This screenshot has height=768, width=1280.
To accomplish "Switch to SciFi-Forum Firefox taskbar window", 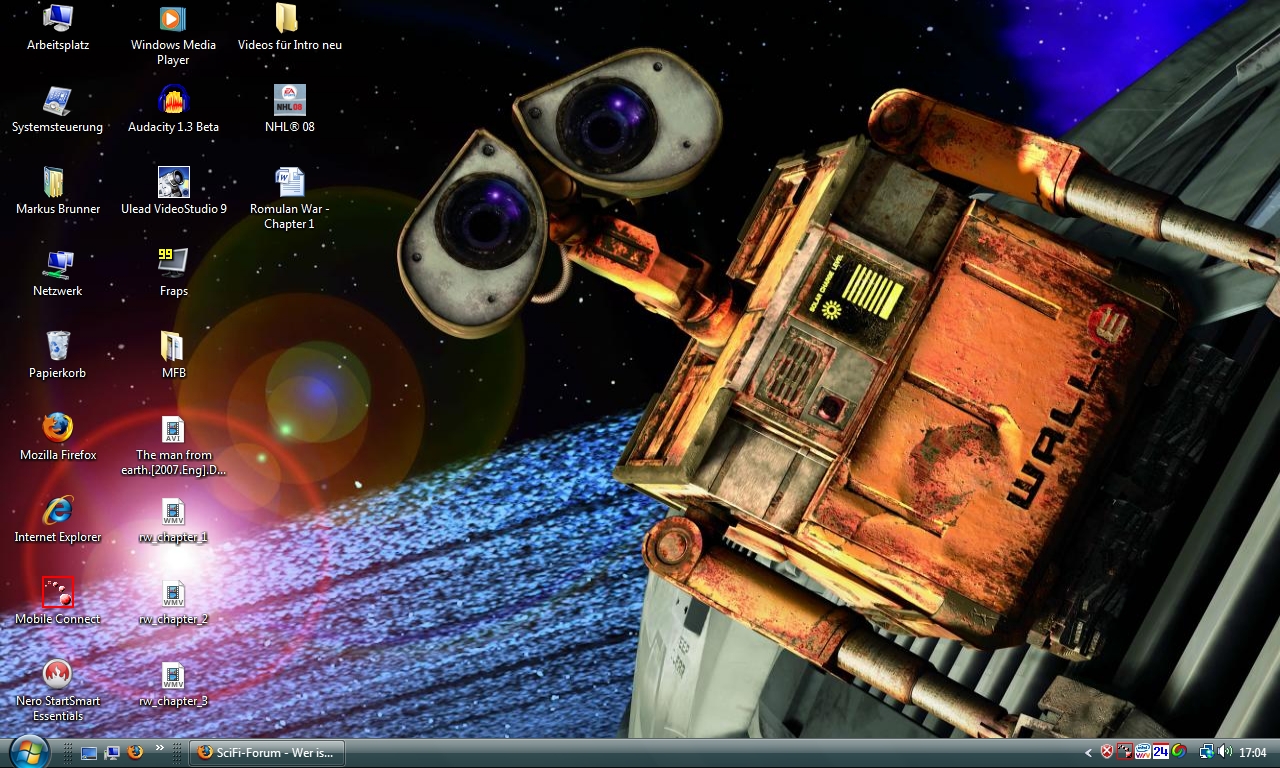I will 267,752.
